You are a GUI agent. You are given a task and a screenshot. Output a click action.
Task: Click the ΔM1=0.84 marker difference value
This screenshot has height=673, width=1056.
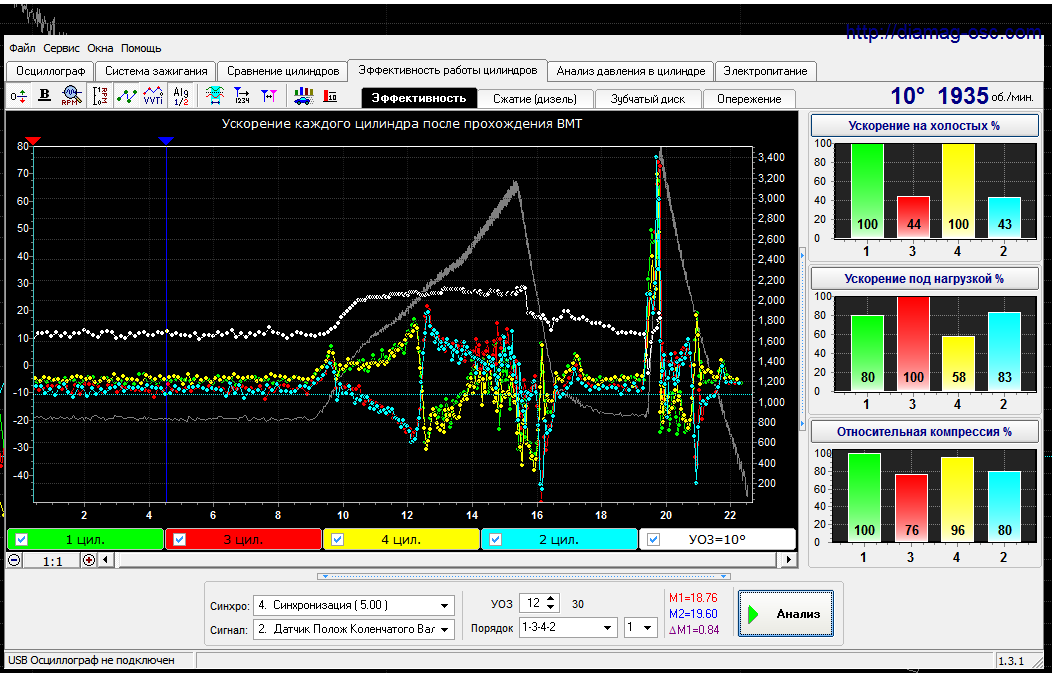point(694,630)
